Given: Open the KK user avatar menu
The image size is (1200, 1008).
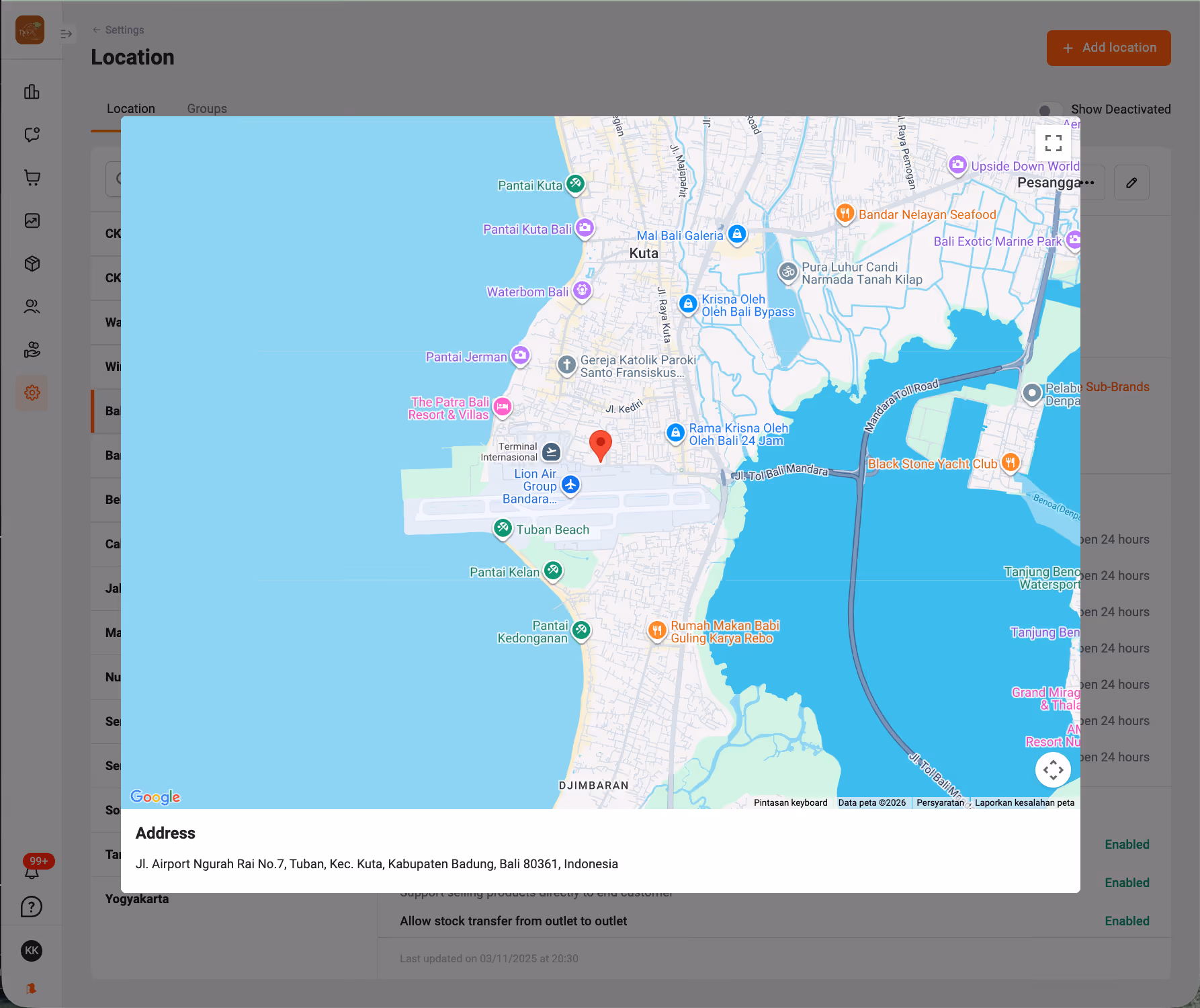Looking at the screenshot, I should (x=32, y=950).
